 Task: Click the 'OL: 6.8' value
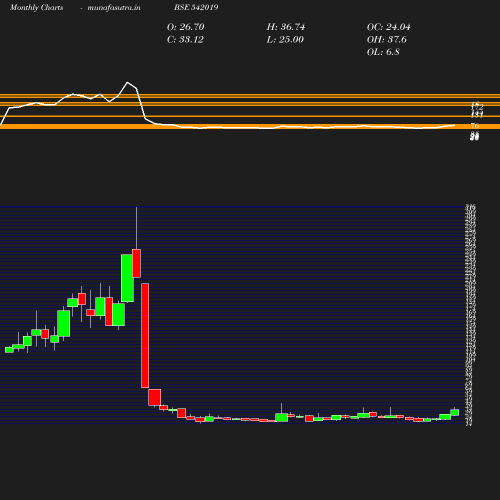(383, 52)
